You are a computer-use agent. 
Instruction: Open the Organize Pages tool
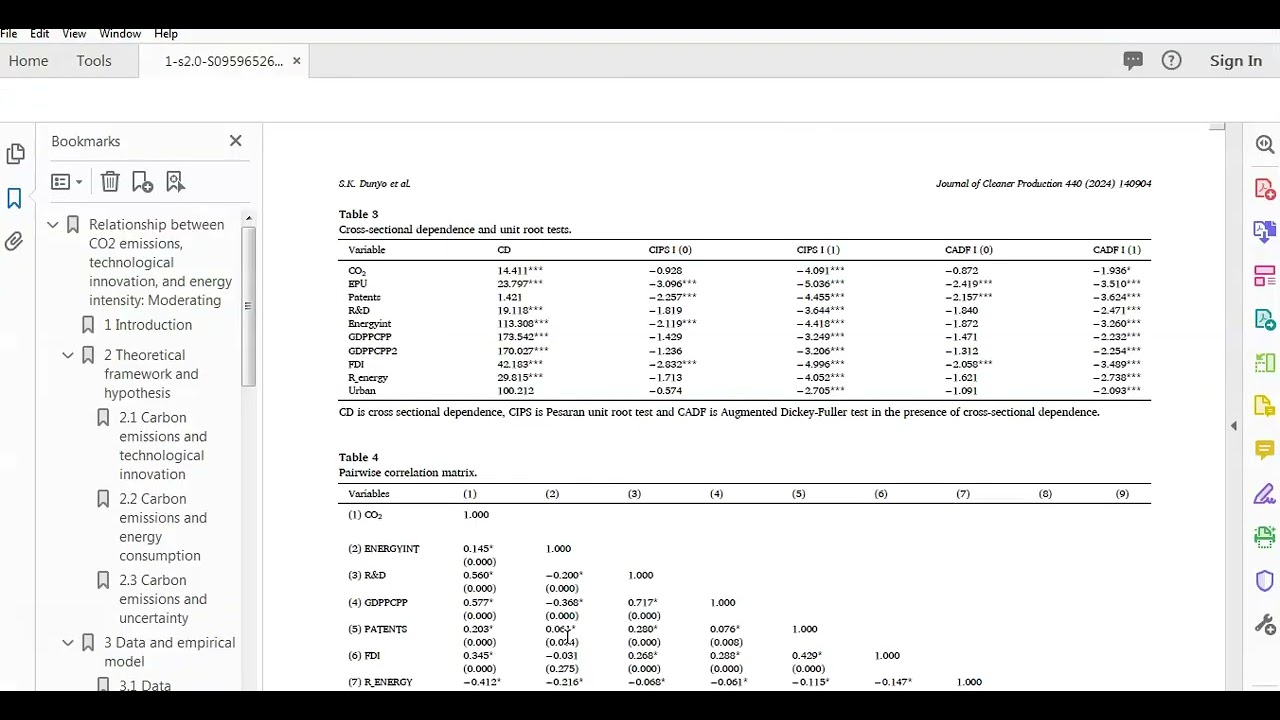[1265, 276]
